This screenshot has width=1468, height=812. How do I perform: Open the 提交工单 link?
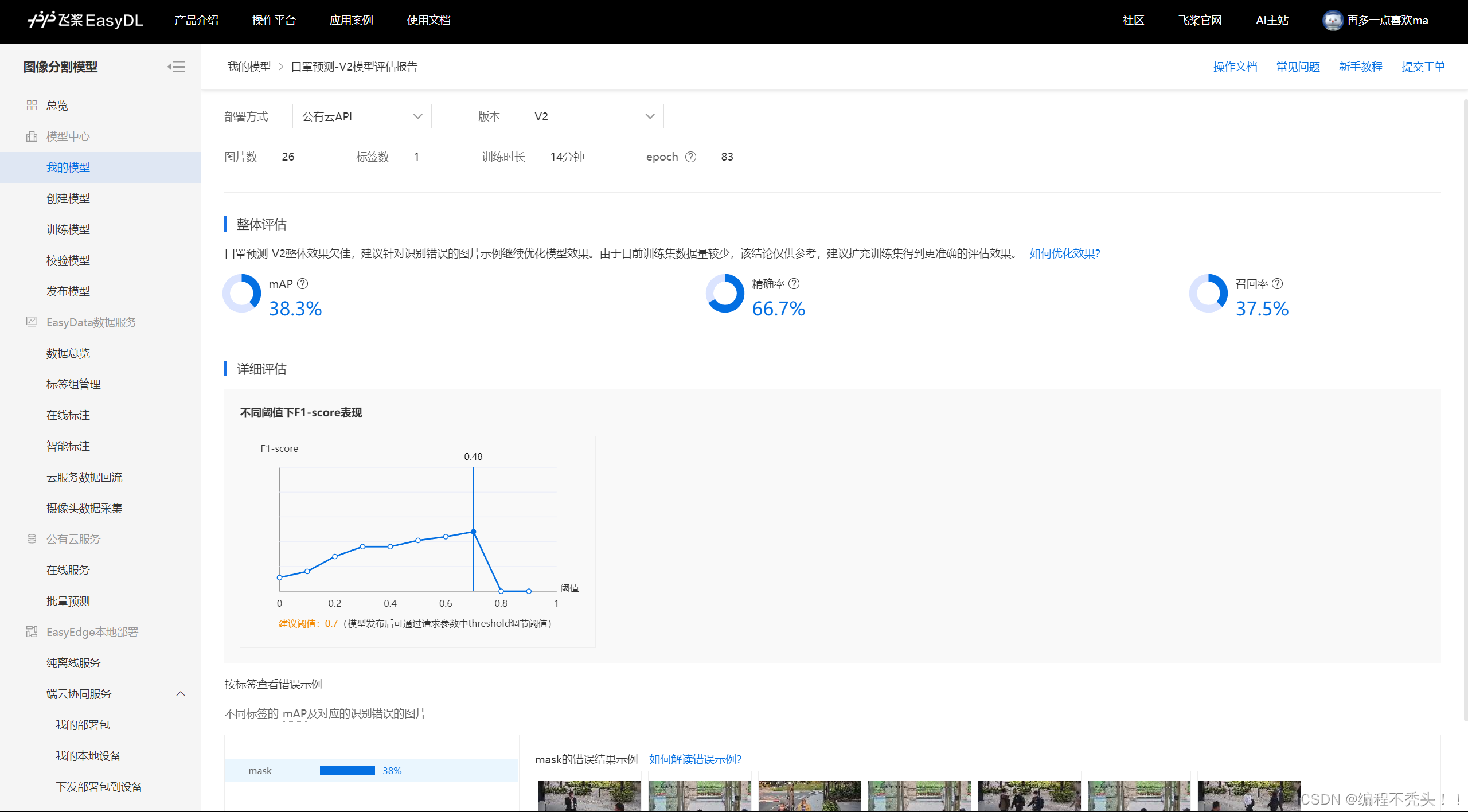coord(1424,67)
